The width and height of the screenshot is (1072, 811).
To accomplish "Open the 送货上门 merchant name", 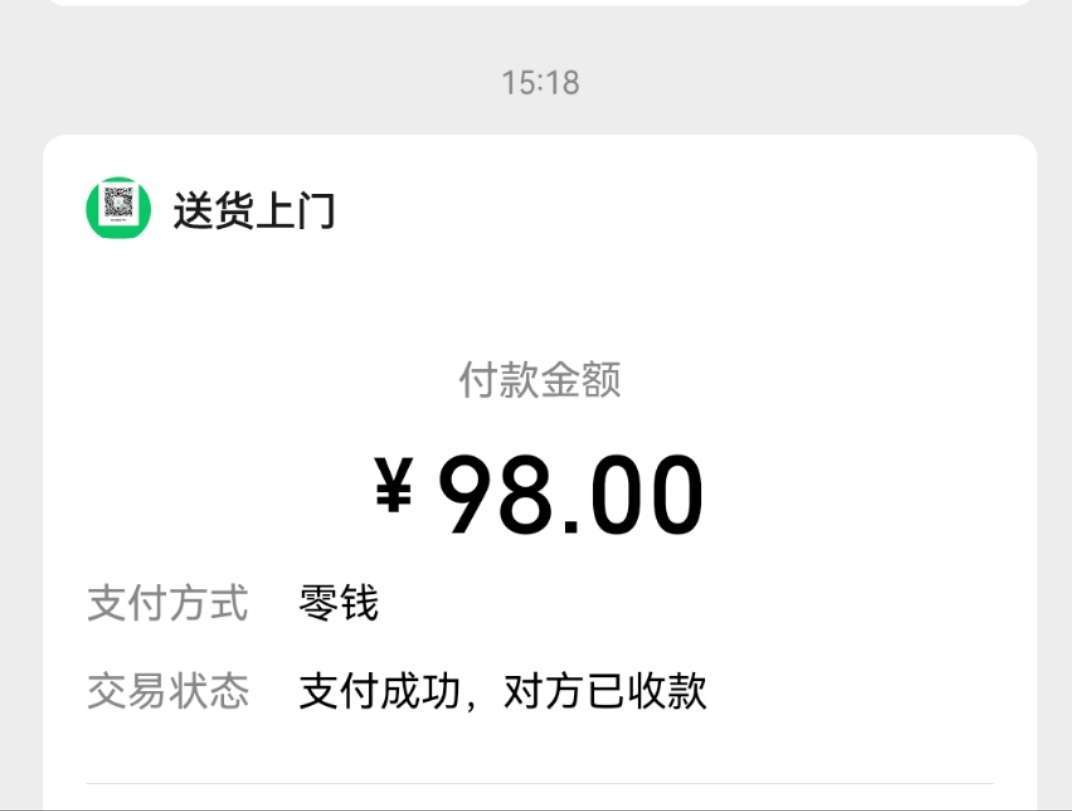I will 254,211.
